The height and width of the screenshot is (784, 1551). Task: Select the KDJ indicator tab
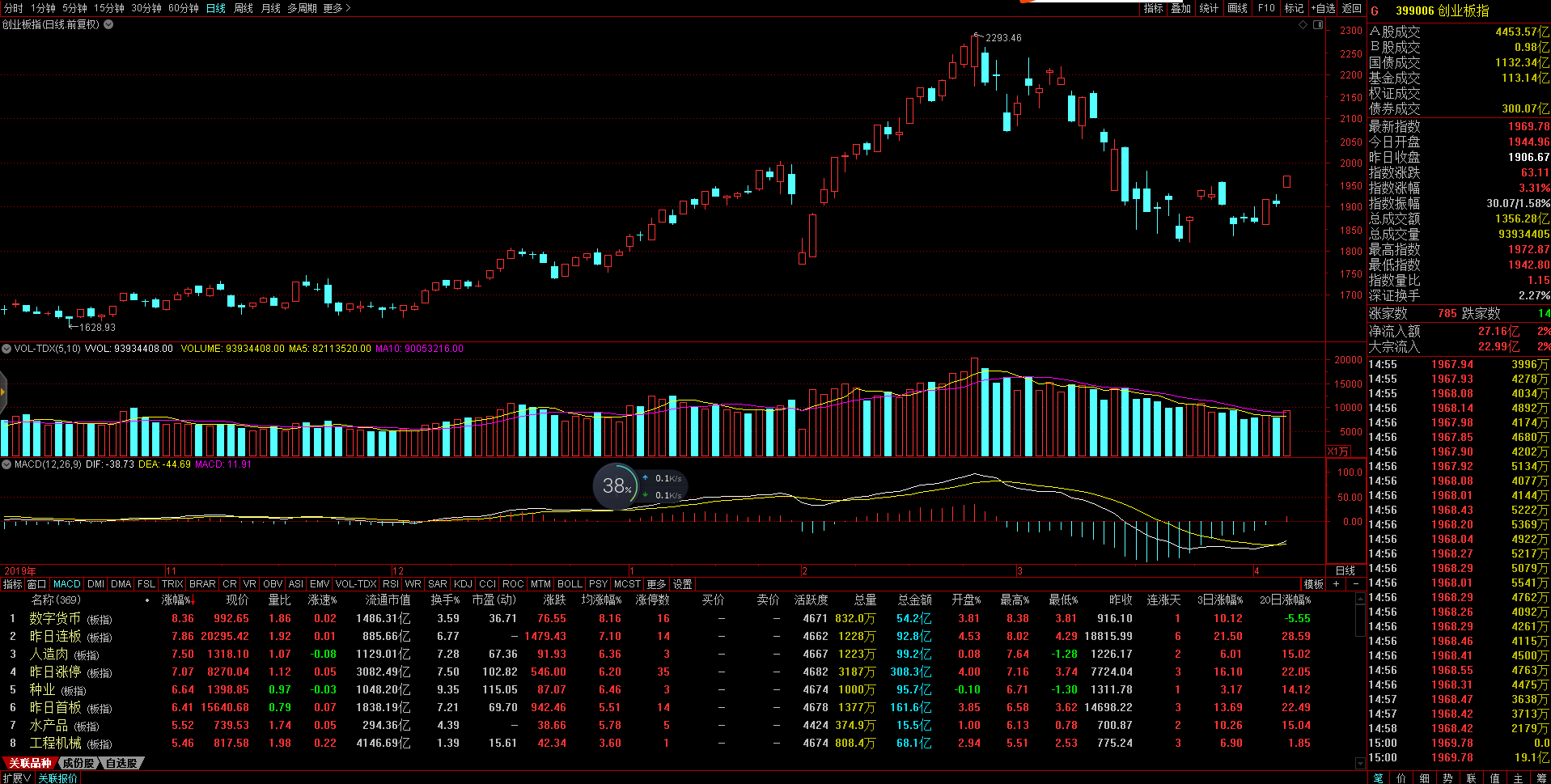463,583
